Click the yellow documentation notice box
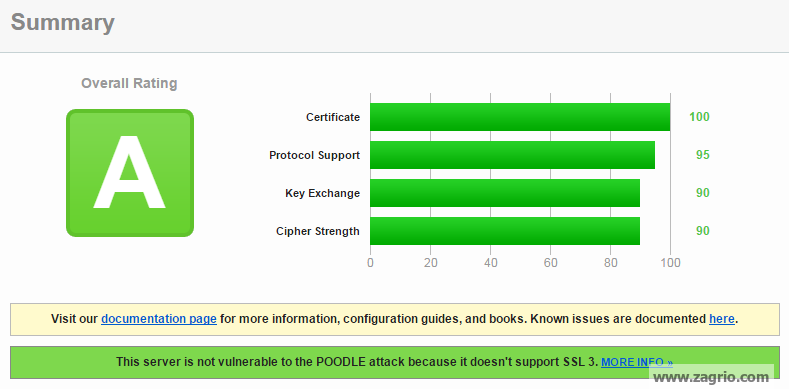This screenshot has height=389, width=789. (x=394, y=319)
